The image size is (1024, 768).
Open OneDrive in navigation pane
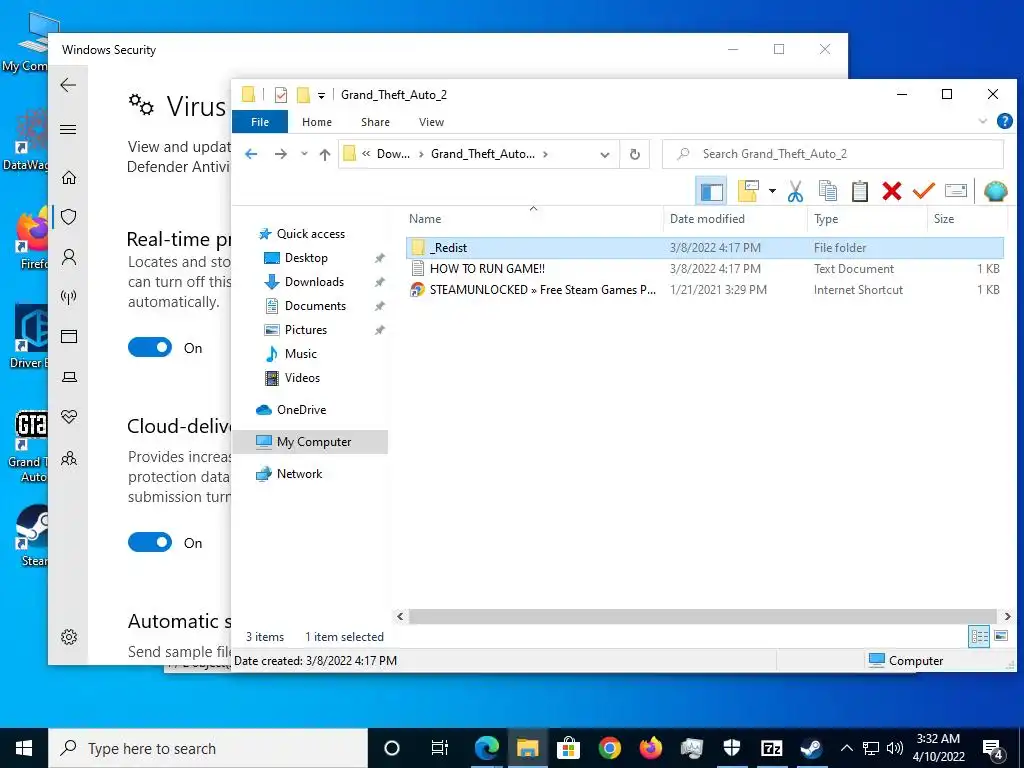(301, 409)
